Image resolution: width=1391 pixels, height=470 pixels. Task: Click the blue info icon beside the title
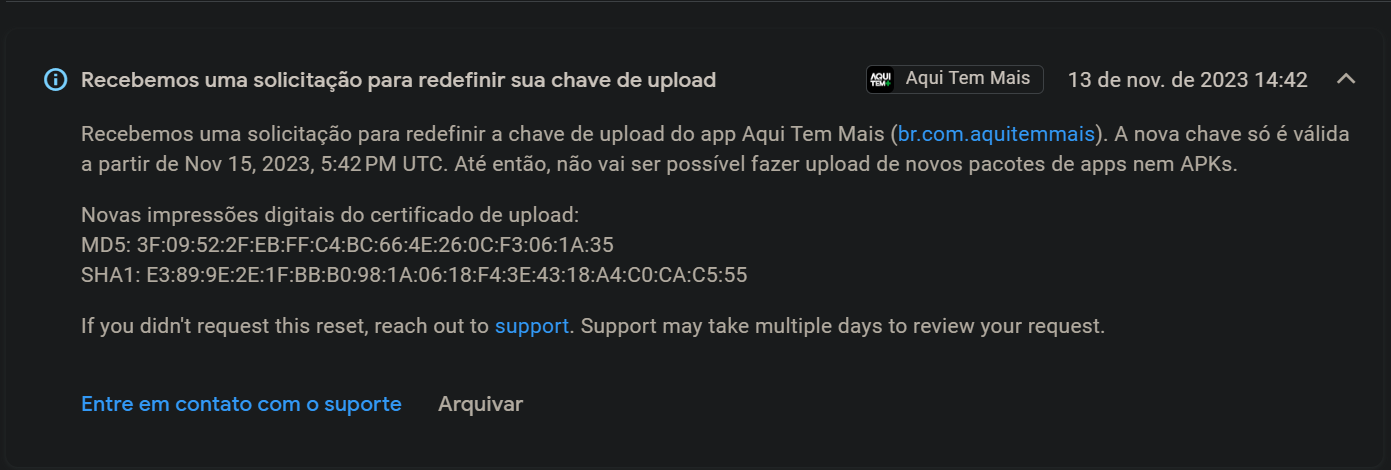tap(56, 80)
